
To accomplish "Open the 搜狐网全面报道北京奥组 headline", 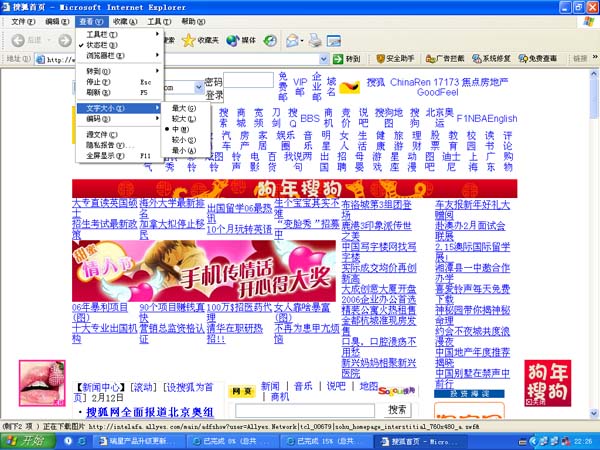I will tap(150, 412).
